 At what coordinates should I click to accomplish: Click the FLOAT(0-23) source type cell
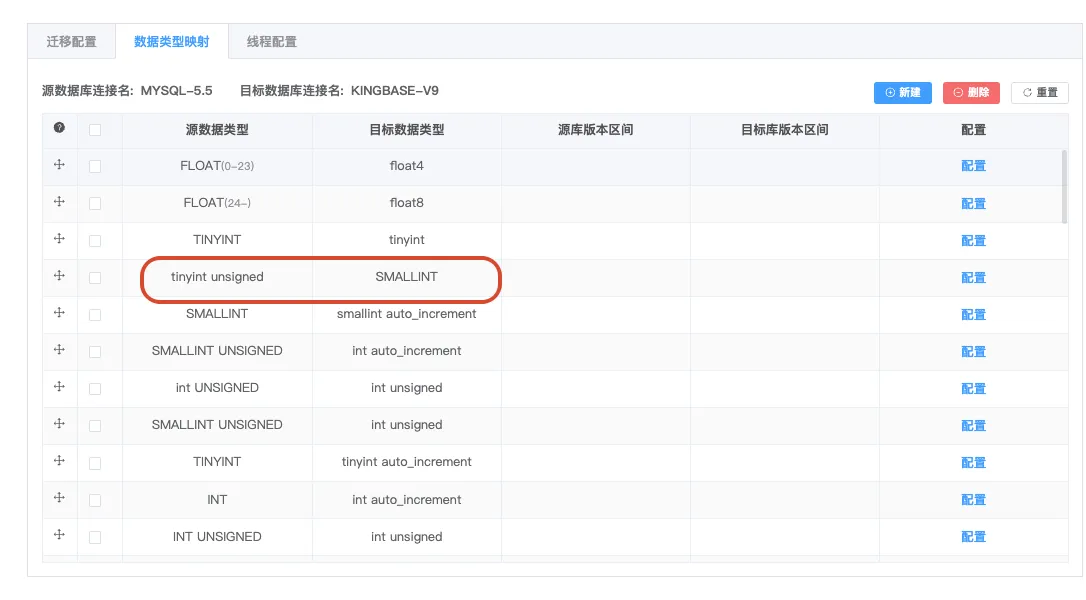click(217, 166)
